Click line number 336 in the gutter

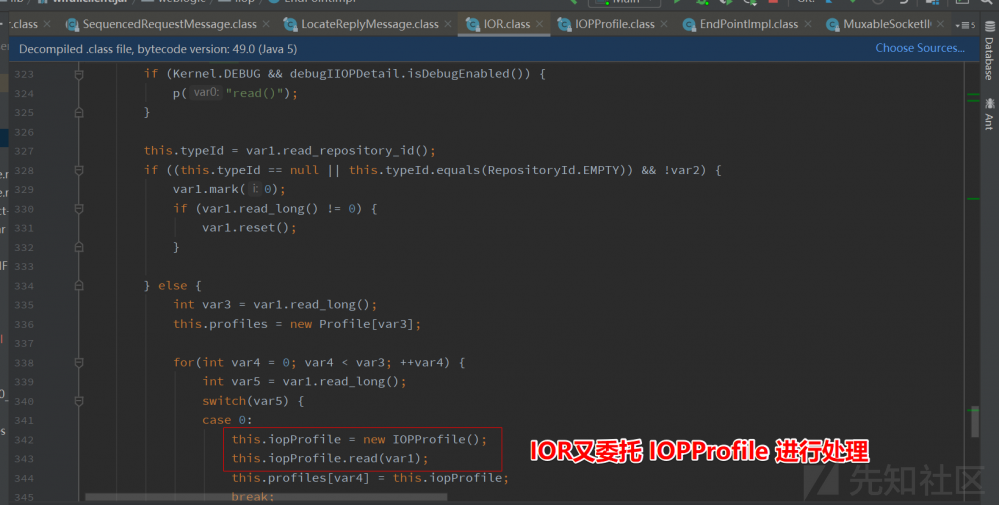[24, 324]
